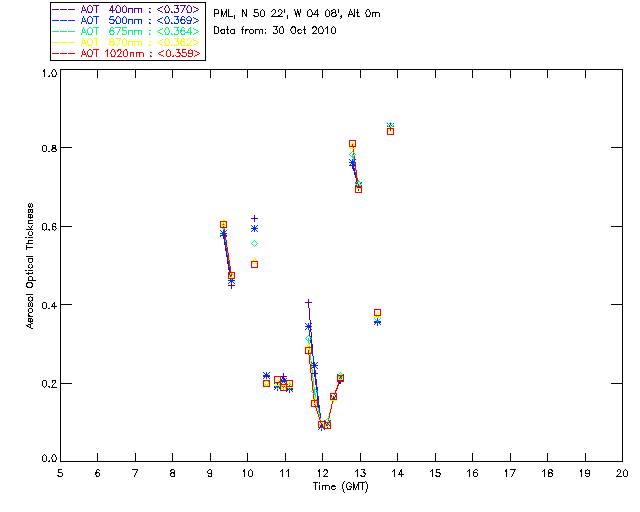This screenshot has width=640, height=512.
Task: Click the y-axis tick label '0.4'
Action: [x=49, y=305]
